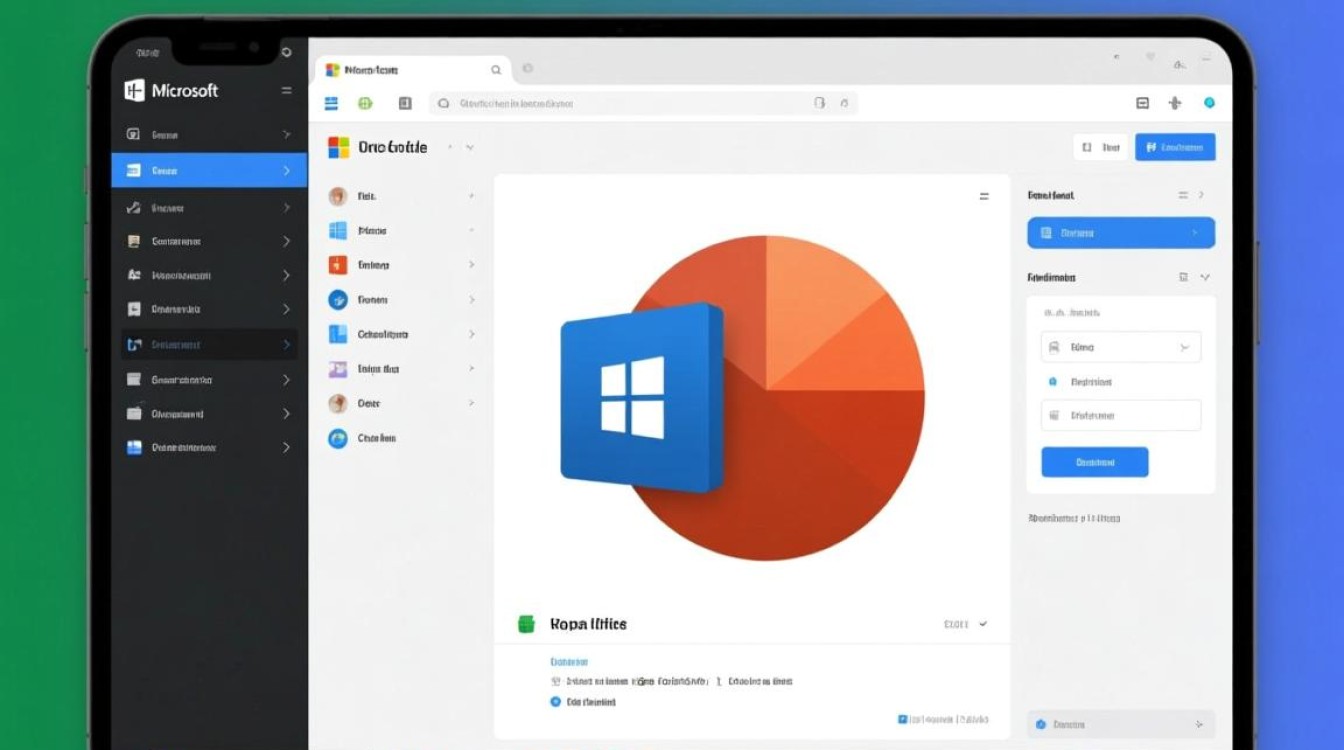Screen dimensions: 1344x750
Task: Focus the search field in the top toolbar
Action: (x=643, y=103)
